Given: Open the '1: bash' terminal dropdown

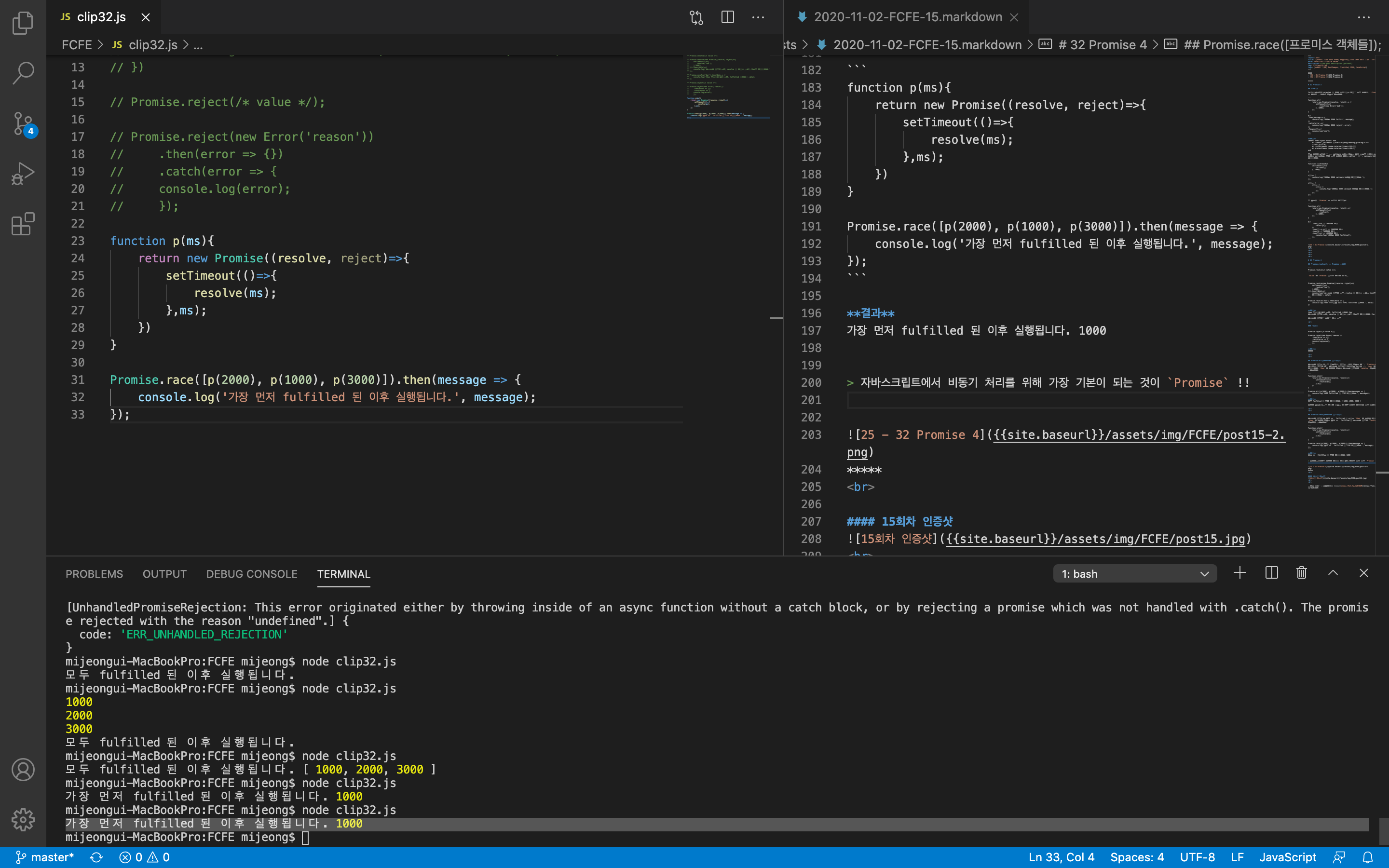Looking at the screenshot, I should 1135,574.
